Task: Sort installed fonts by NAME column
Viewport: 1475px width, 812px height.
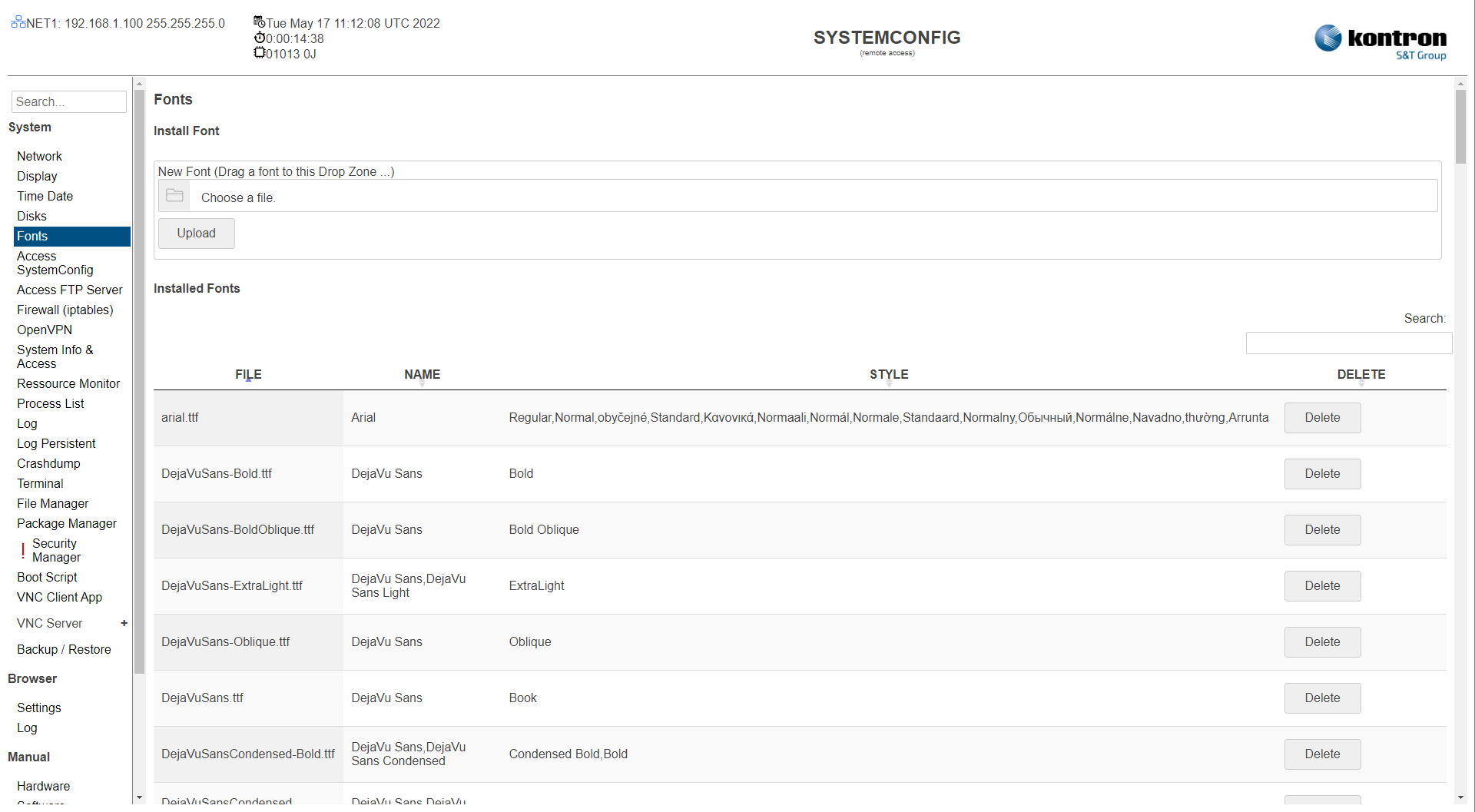Action: pos(422,375)
